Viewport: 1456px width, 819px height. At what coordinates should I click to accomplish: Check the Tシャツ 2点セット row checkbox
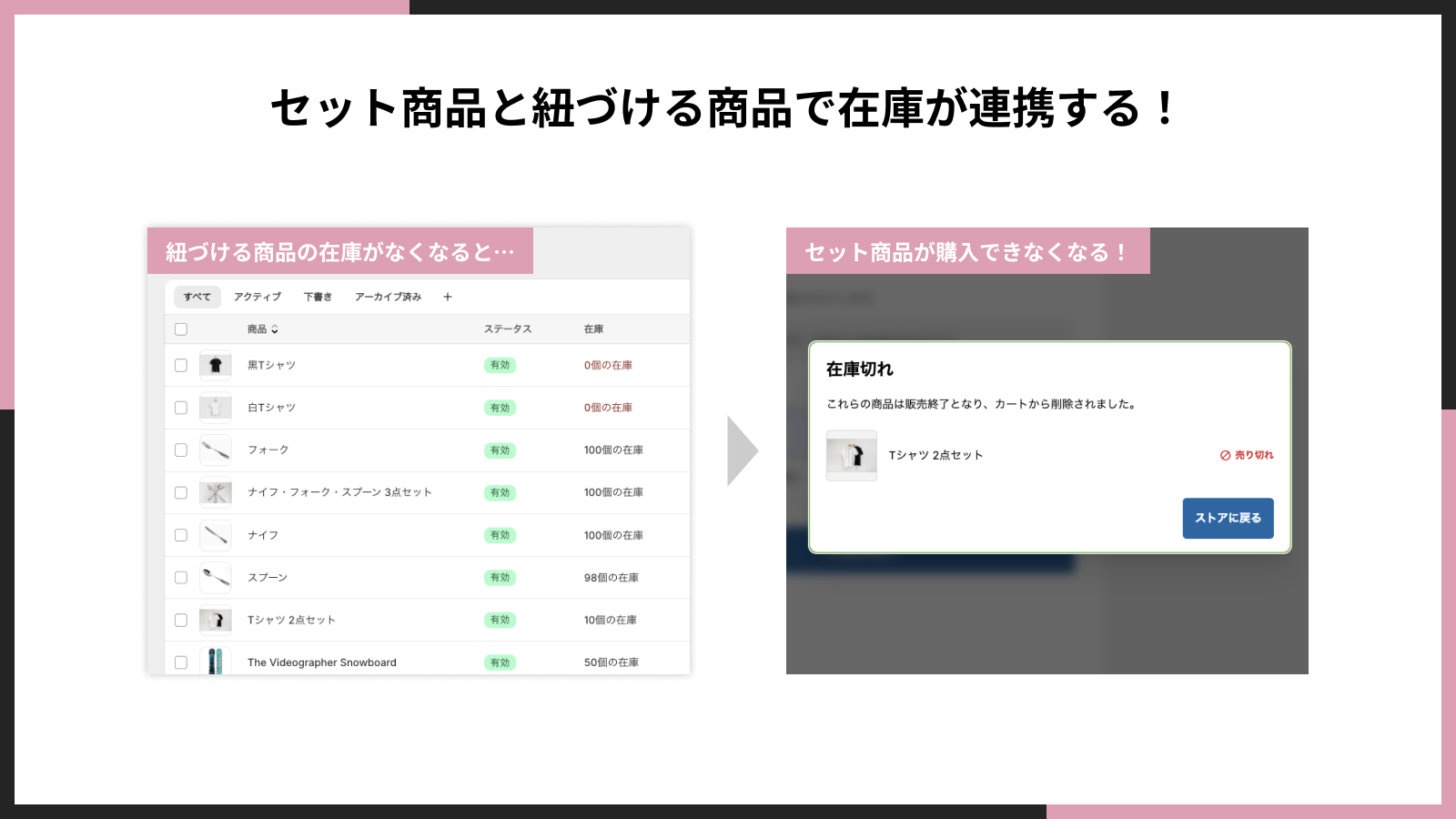pos(180,620)
